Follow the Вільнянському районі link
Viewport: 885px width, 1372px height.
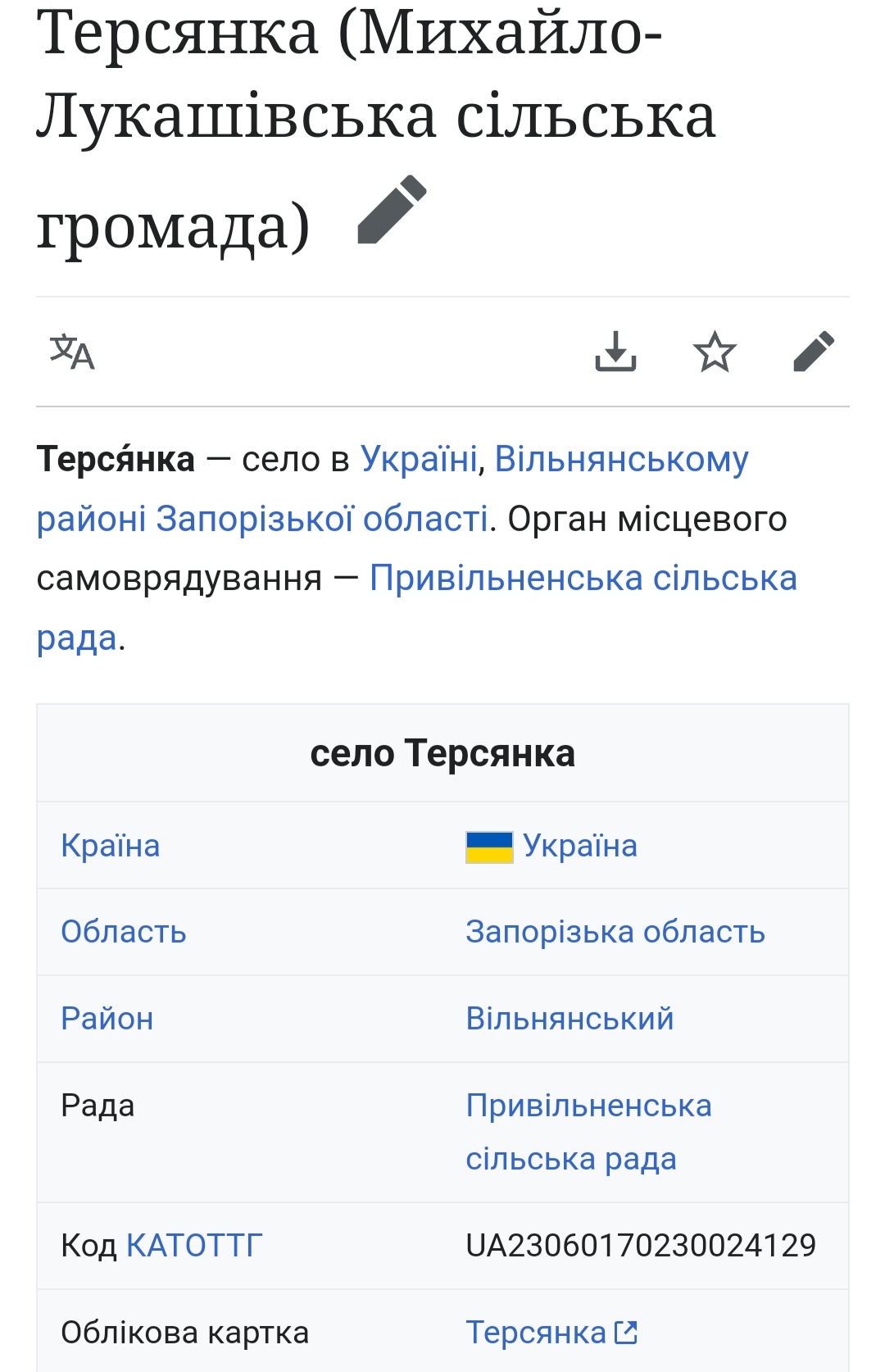pyautogui.click(x=621, y=459)
